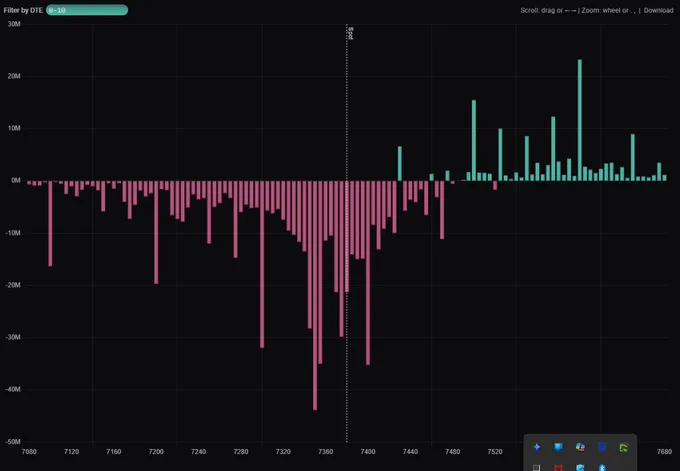This screenshot has height=471, width=680.
Task: Select the deepest red bar near -44M
Action: pyautogui.click(x=315, y=295)
